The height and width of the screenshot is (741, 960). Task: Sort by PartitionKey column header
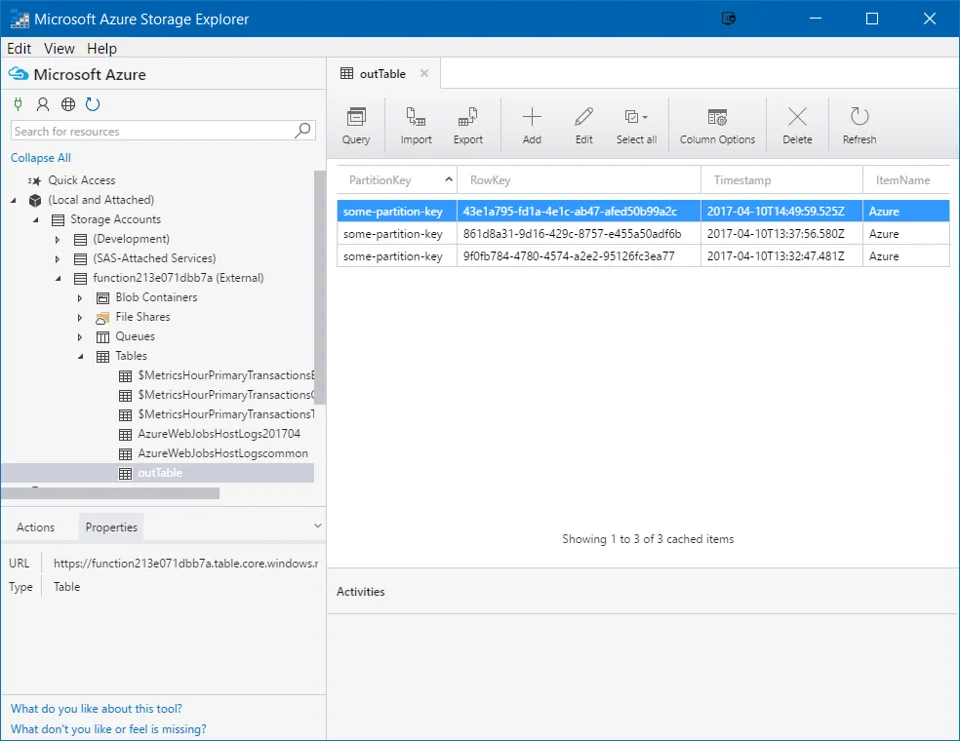(397, 180)
